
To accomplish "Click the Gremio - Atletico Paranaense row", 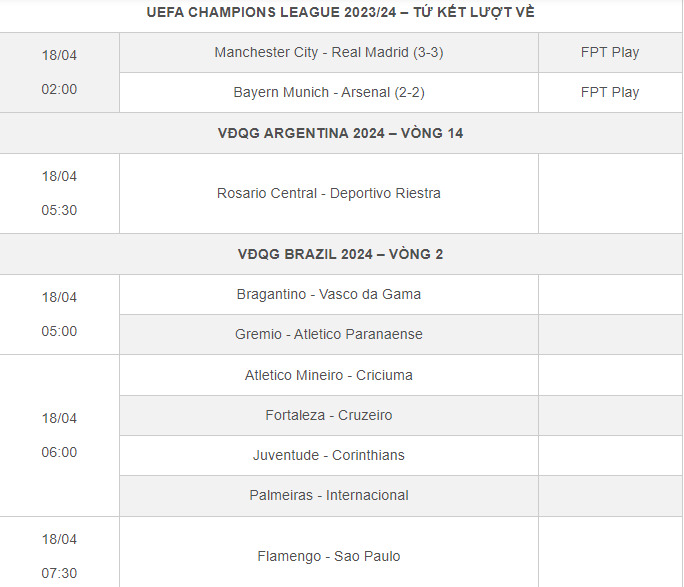I will (x=329, y=334).
